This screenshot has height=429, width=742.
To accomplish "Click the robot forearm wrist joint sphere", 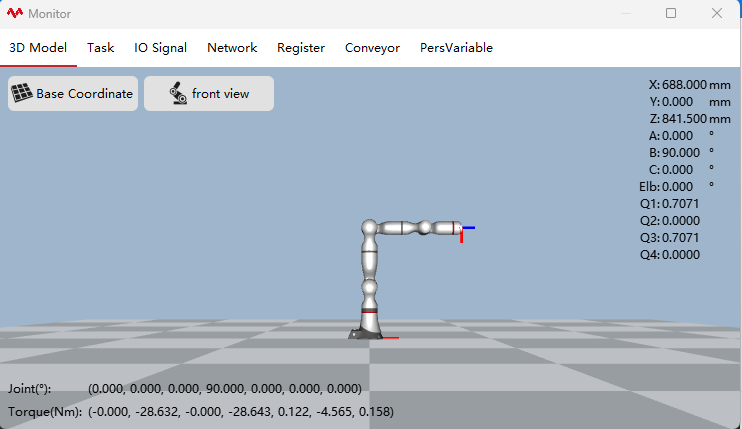I will pos(425,228).
